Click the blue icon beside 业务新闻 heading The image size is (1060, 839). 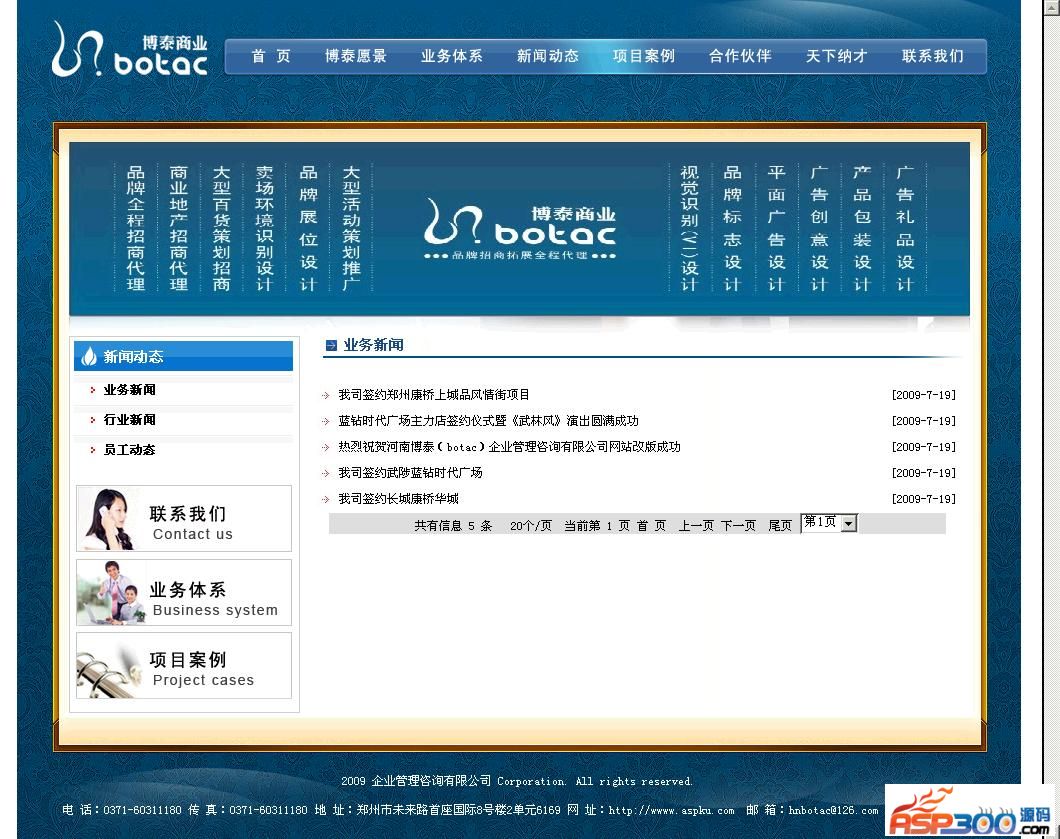click(331, 345)
